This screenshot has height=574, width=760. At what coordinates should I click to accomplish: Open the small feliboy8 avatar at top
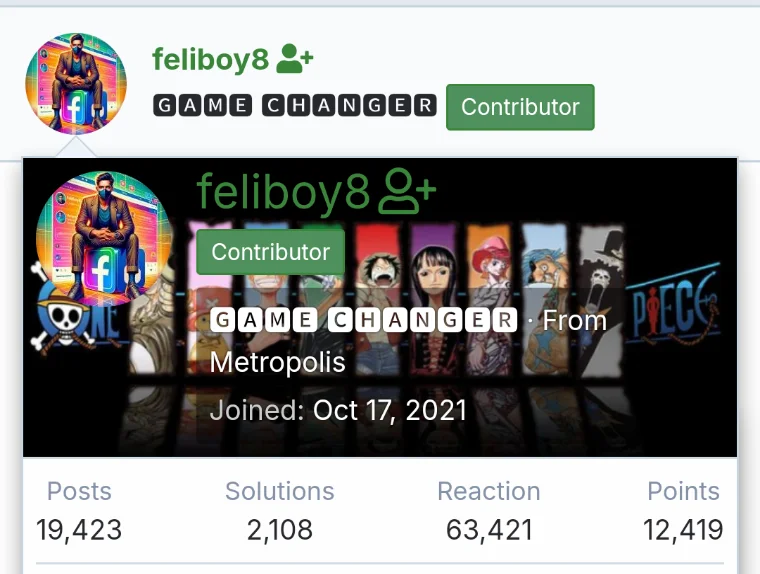[x=76, y=83]
